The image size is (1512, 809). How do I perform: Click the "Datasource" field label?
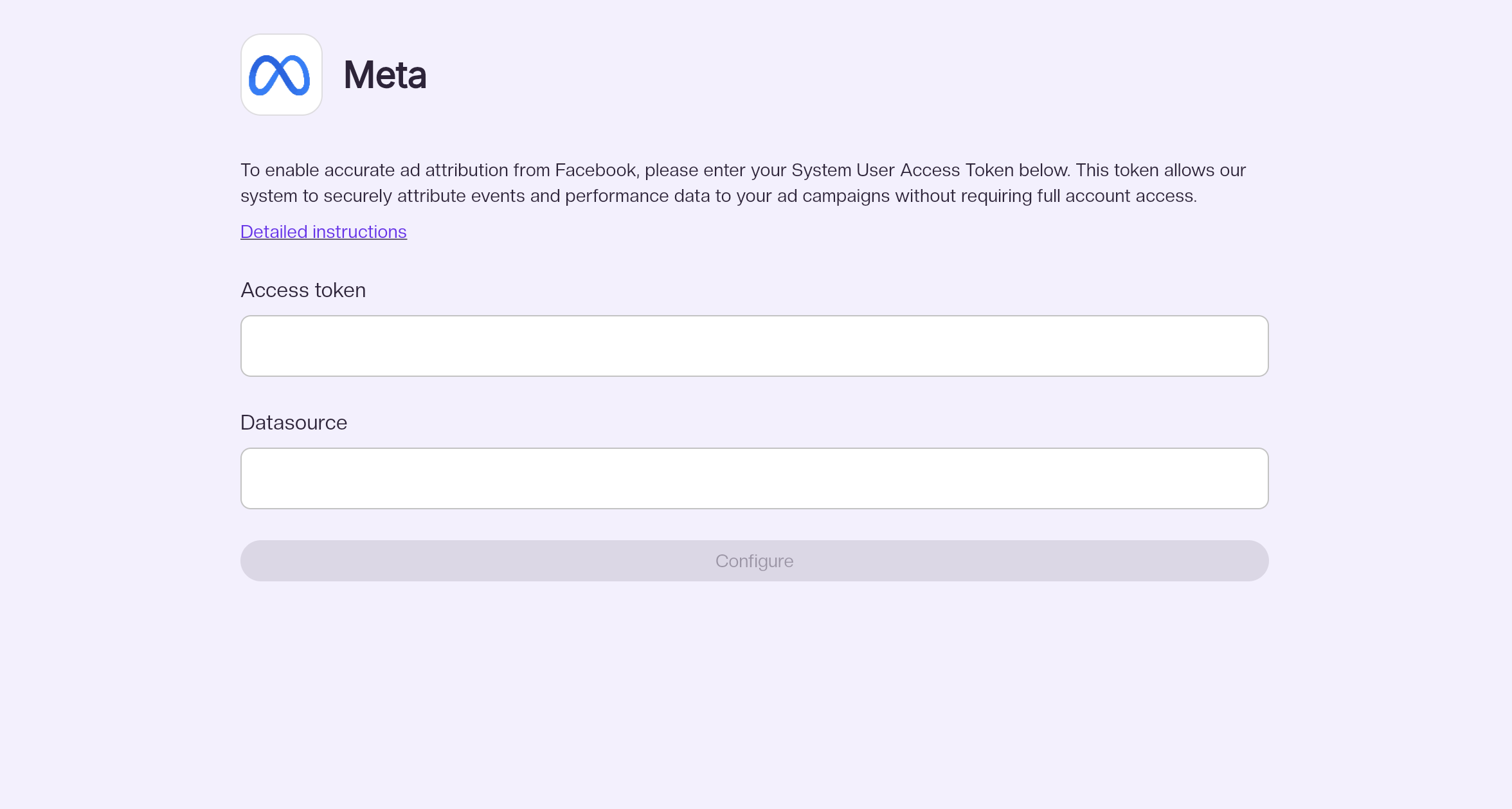pyautogui.click(x=293, y=423)
